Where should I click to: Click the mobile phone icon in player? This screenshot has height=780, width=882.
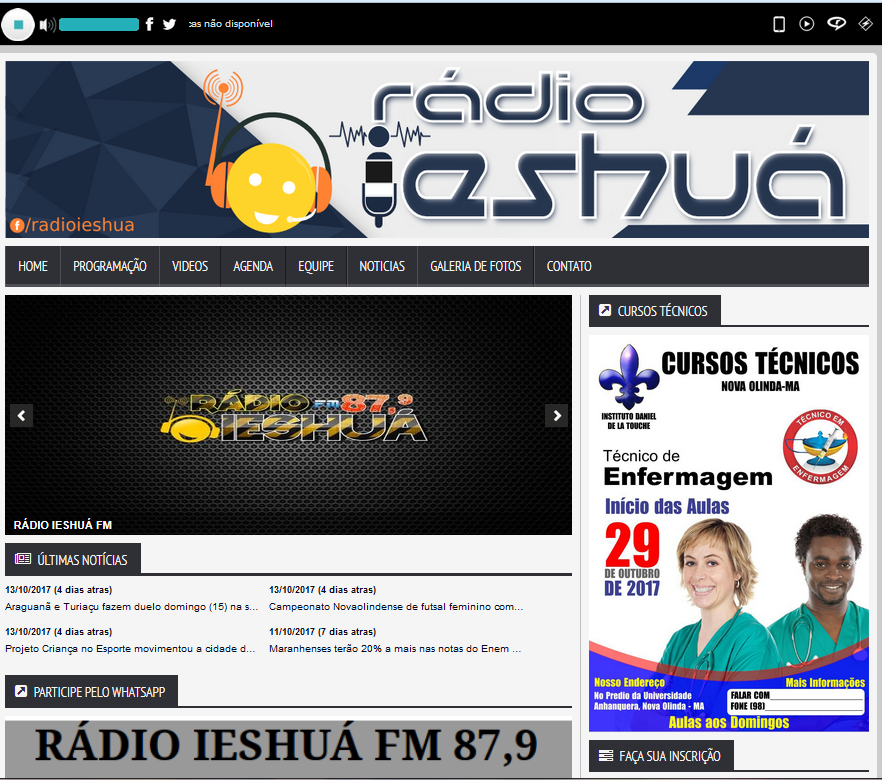tap(779, 24)
